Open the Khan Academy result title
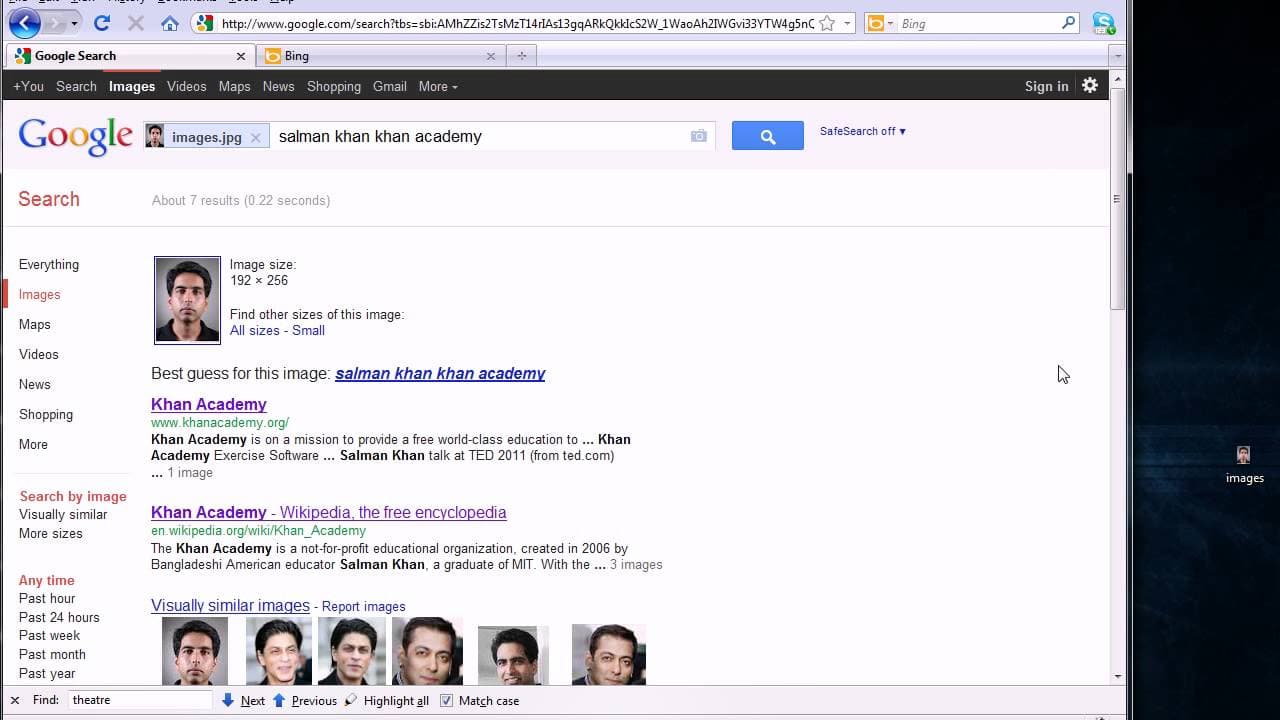1280x720 pixels. pyautogui.click(x=209, y=404)
